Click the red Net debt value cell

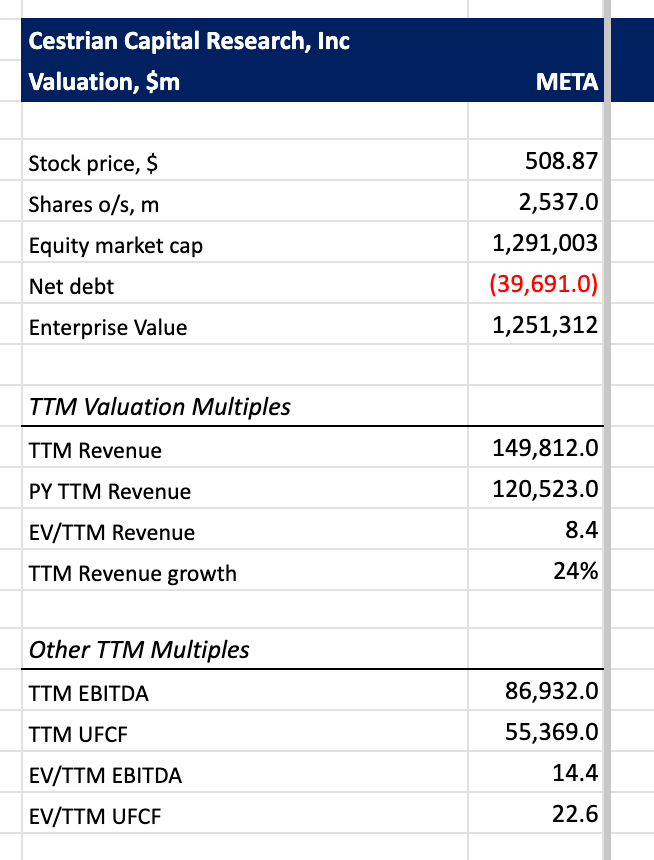[535, 283]
